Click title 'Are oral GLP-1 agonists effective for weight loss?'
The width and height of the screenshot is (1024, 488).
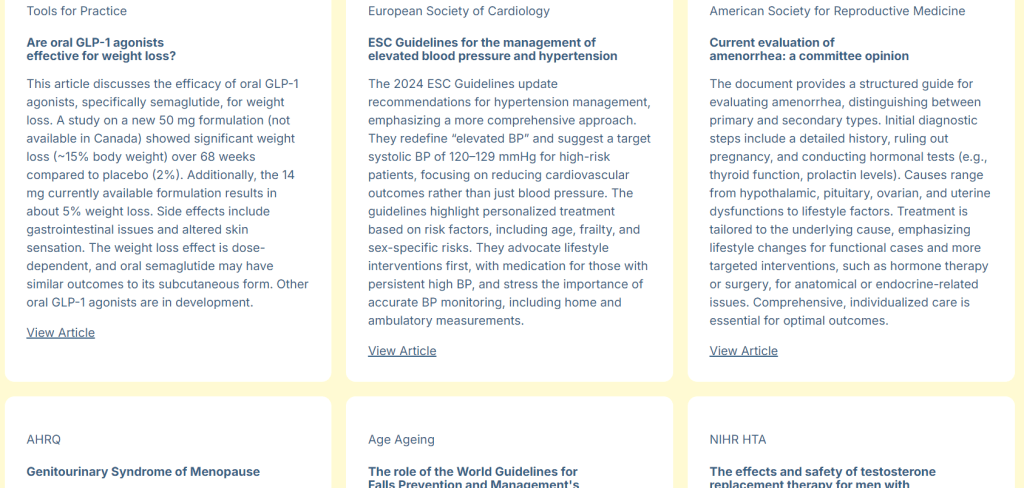tap(101, 49)
